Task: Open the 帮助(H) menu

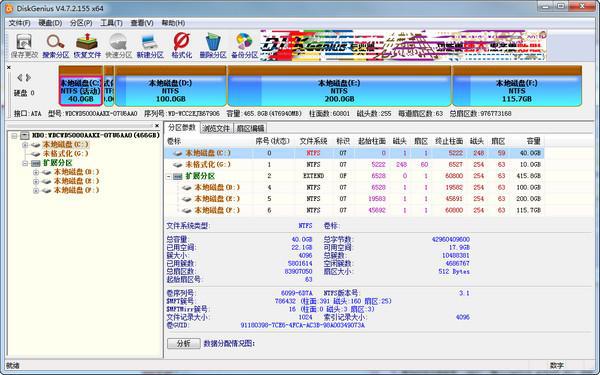Action: 173,23
